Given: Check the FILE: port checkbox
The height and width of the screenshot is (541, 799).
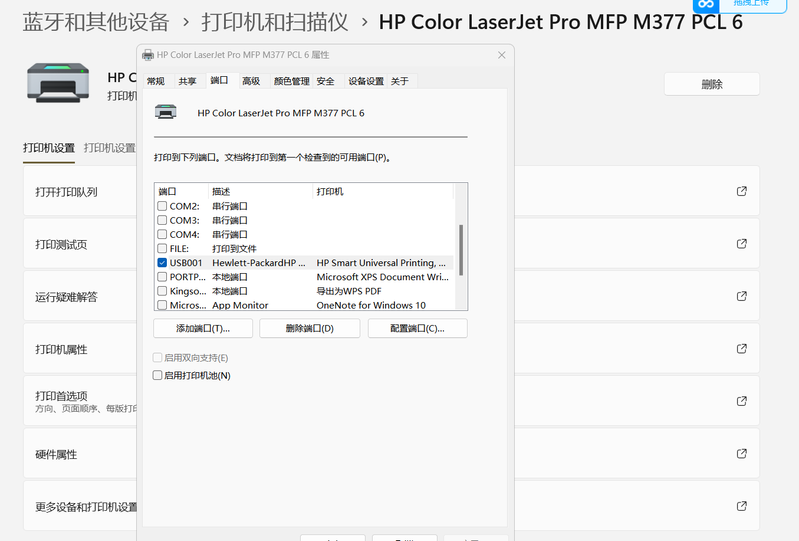Looking at the screenshot, I should [162, 248].
